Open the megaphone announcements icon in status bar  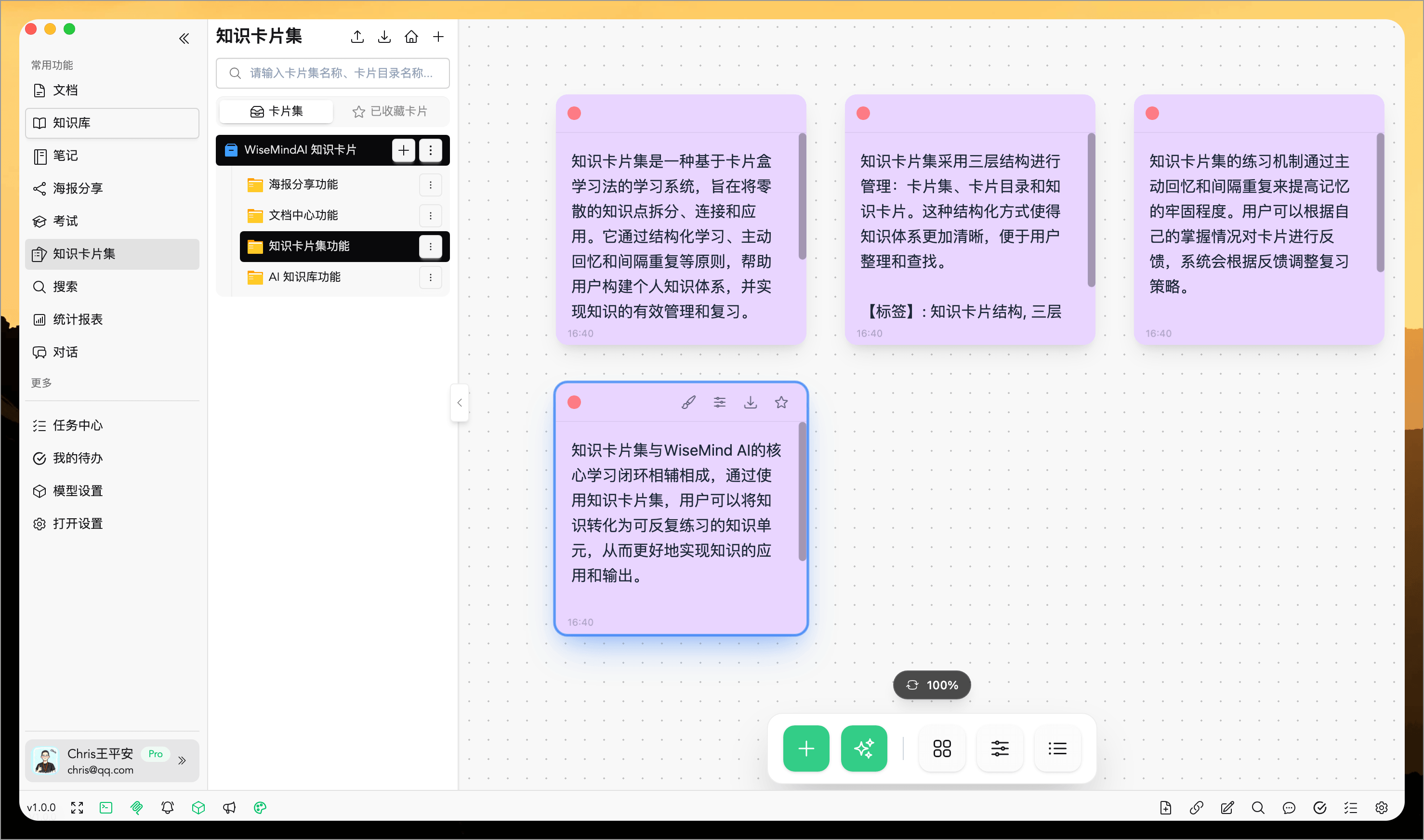coord(229,808)
